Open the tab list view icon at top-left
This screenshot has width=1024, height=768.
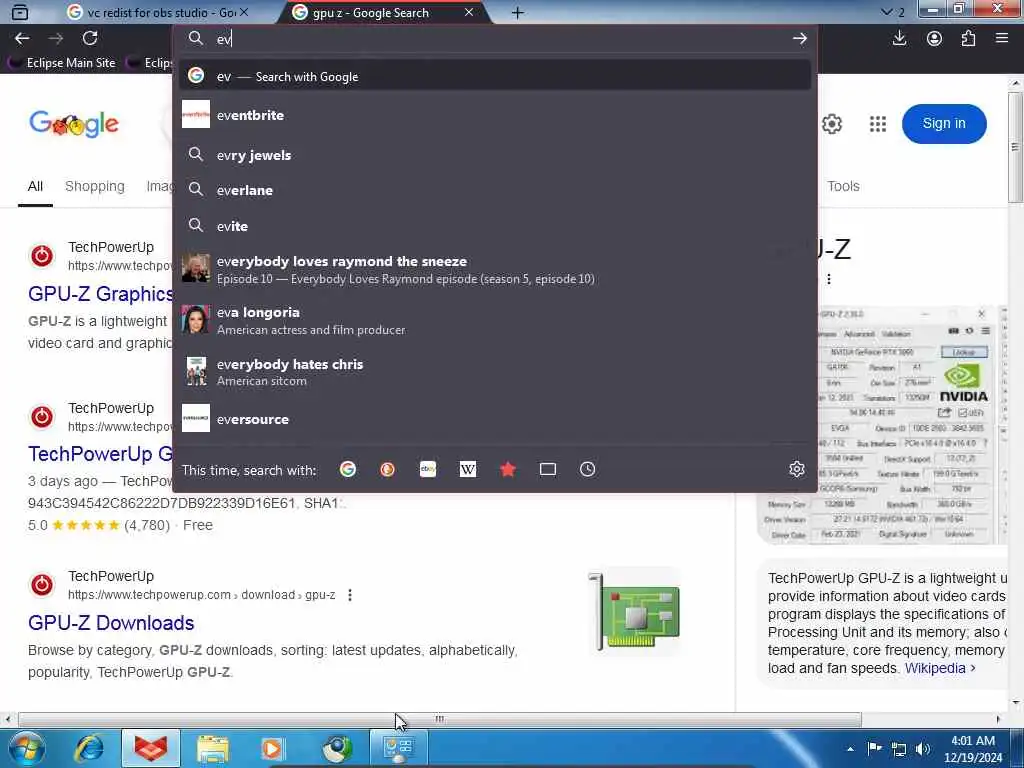pos(20,12)
